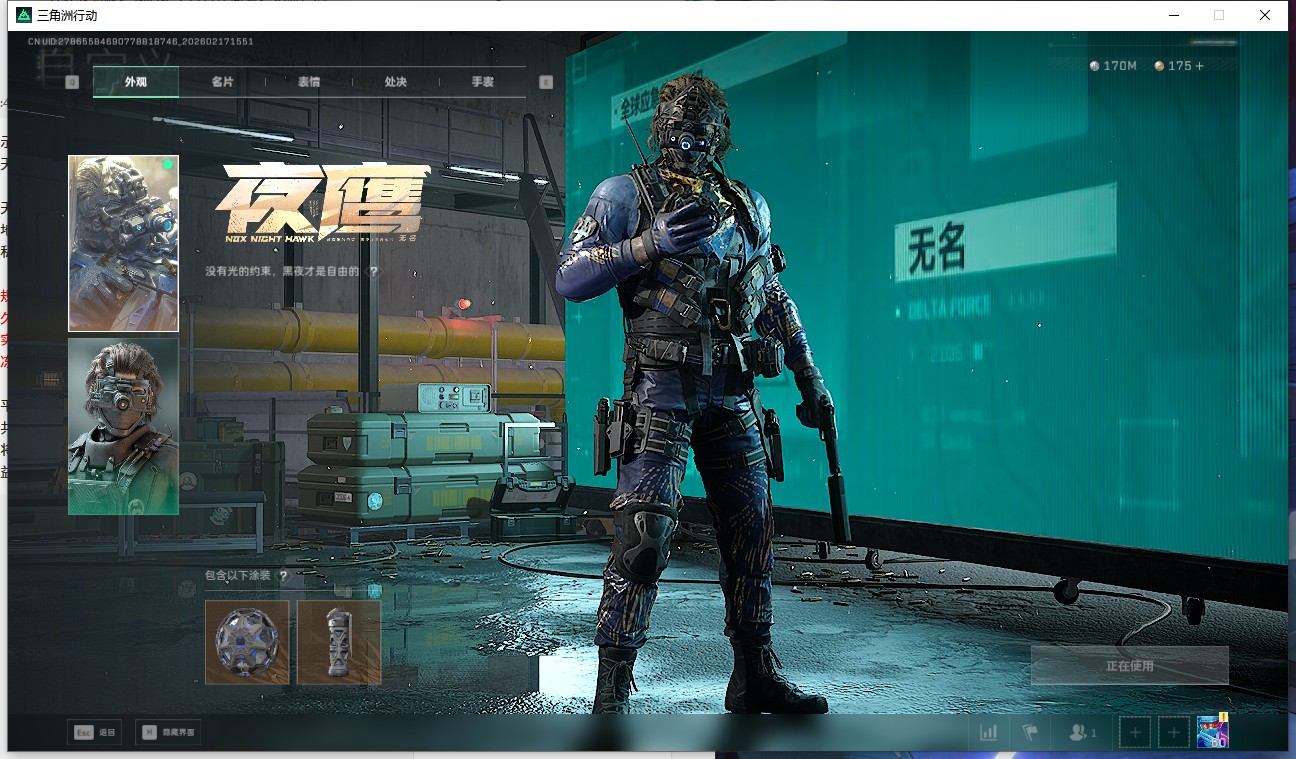Click the second empty teammate plus slot
Image resolution: width=1296 pixels, height=759 pixels.
click(1174, 733)
